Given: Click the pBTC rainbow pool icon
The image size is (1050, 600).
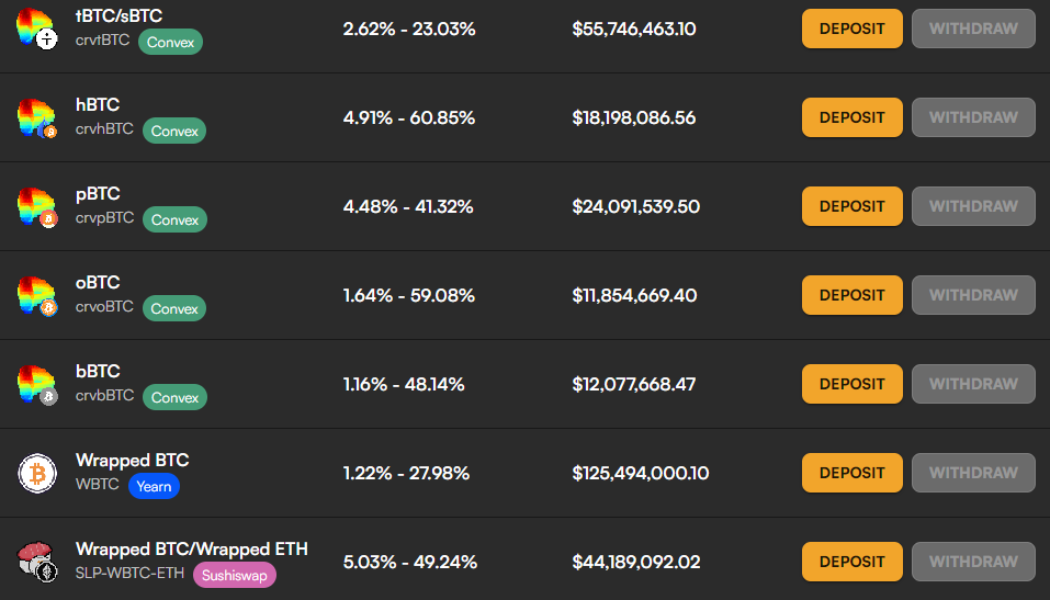Looking at the screenshot, I should (x=35, y=205).
